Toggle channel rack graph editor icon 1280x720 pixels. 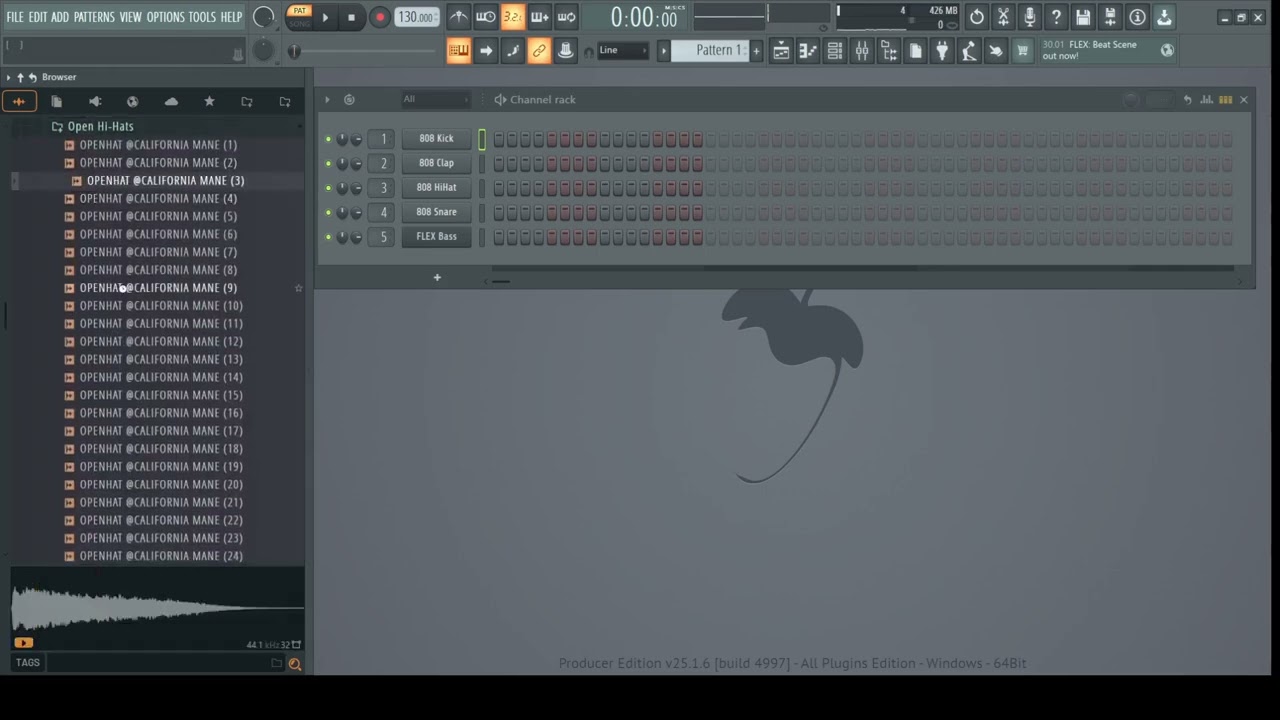[x=1207, y=99]
